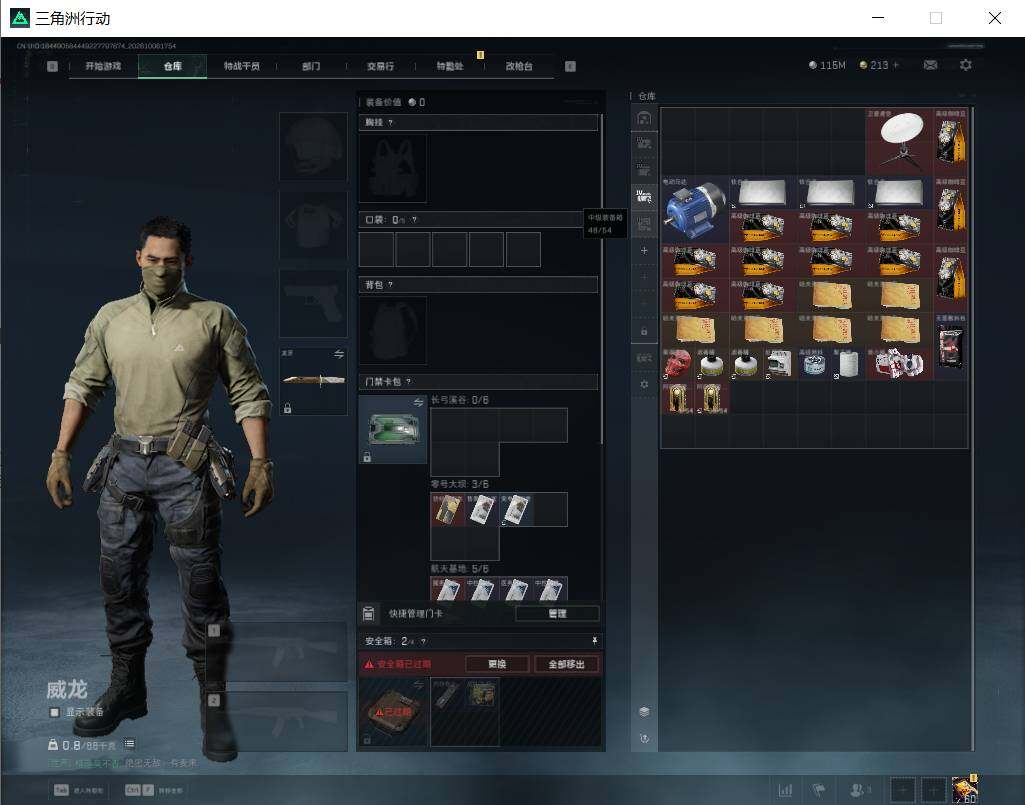Select the blue electric motor item
This screenshot has width=1025, height=805.
pyautogui.click(x=695, y=209)
